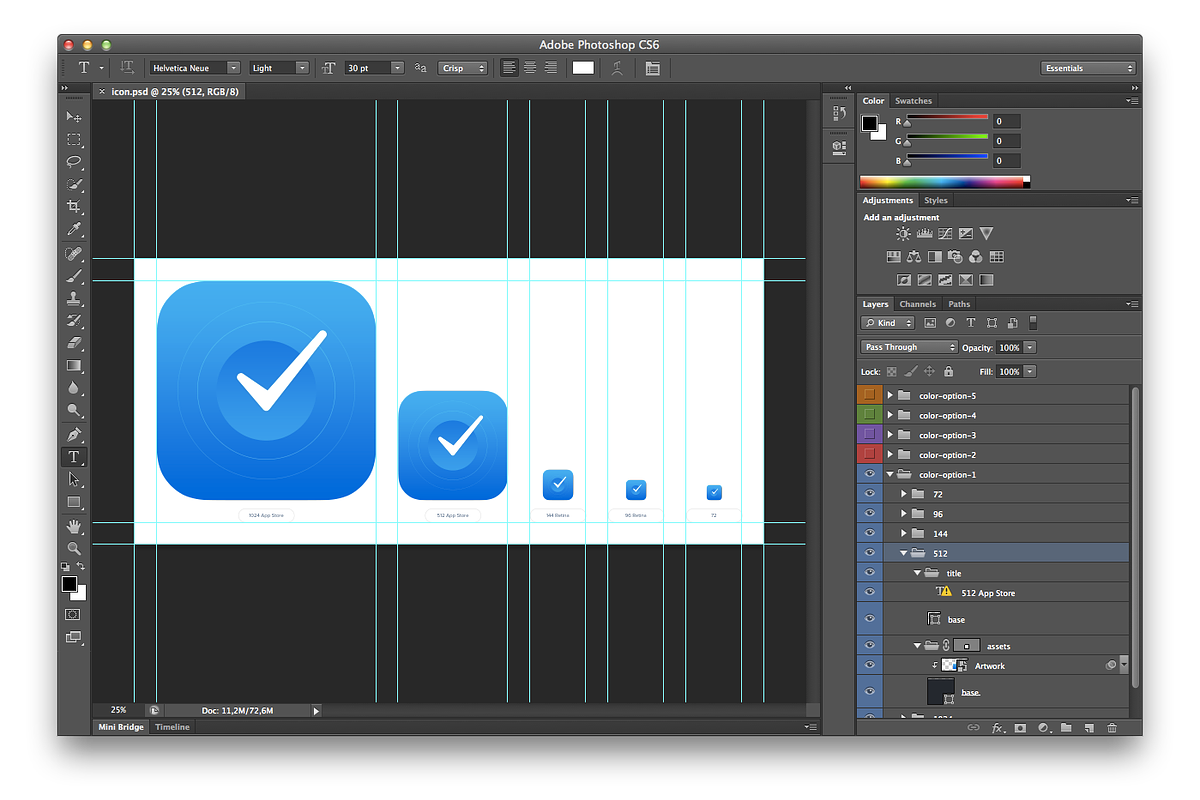Add a Color Balance adjustment
Screen dimensions: 1200x800
click(914, 257)
